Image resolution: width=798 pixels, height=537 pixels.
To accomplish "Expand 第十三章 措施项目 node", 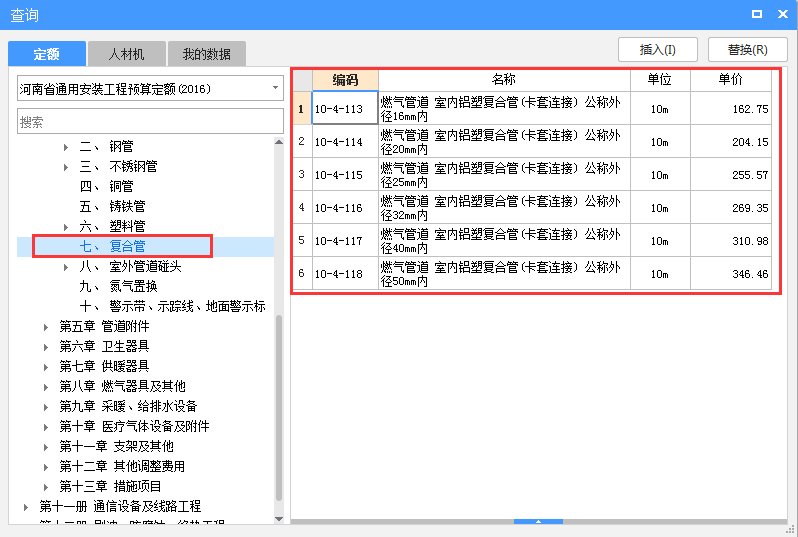I will (x=46, y=487).
